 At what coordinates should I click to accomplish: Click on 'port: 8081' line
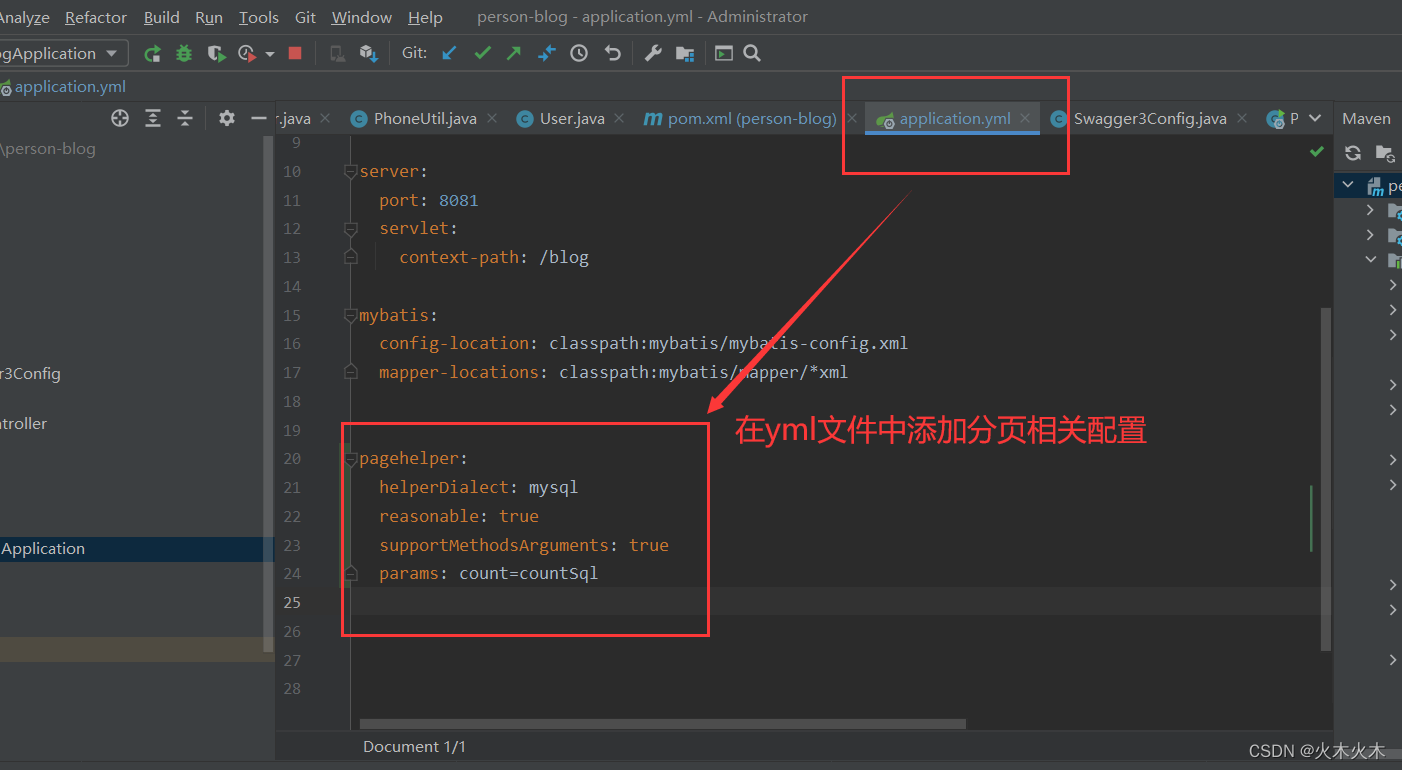point(429,201)
